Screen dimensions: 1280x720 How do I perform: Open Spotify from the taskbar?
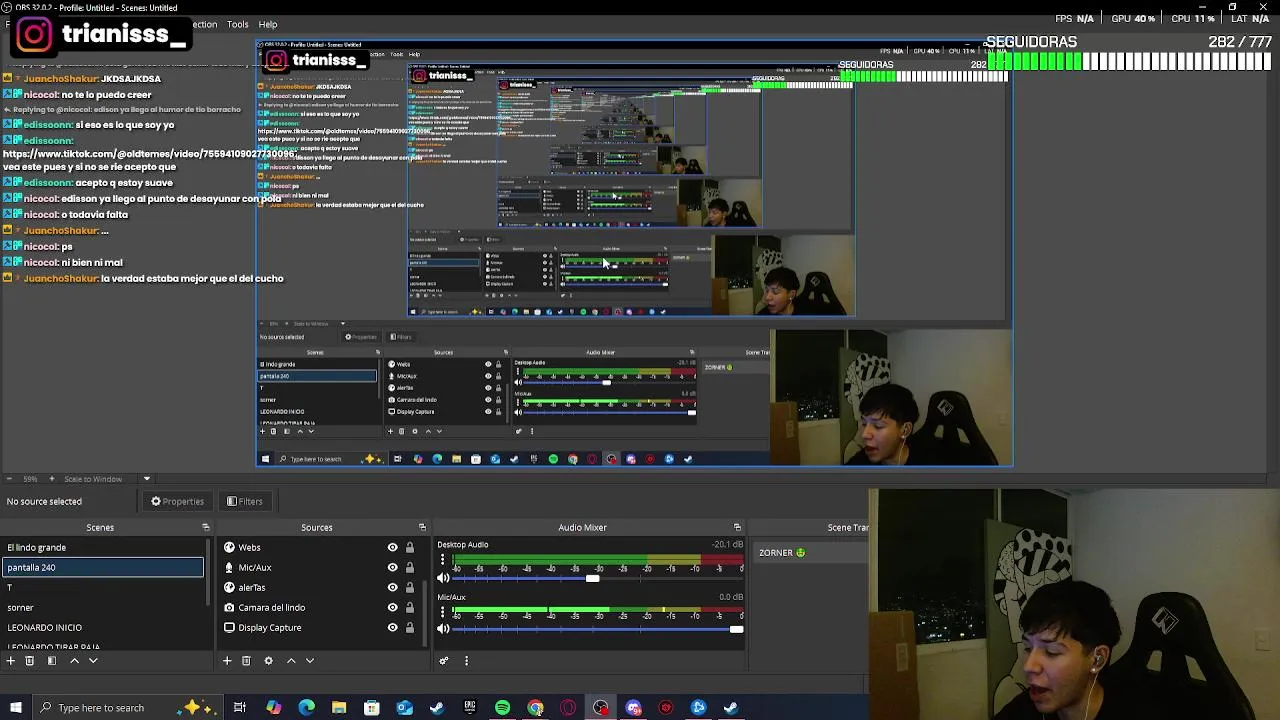(502, 708)
